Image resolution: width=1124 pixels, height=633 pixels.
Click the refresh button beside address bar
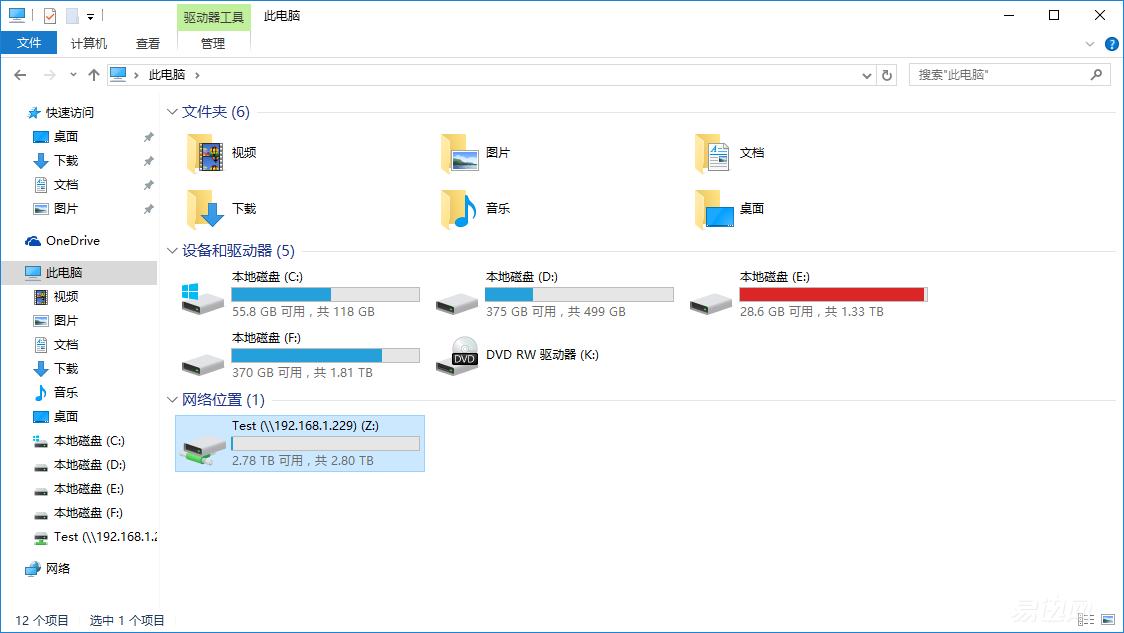click(x=887, y=75)
